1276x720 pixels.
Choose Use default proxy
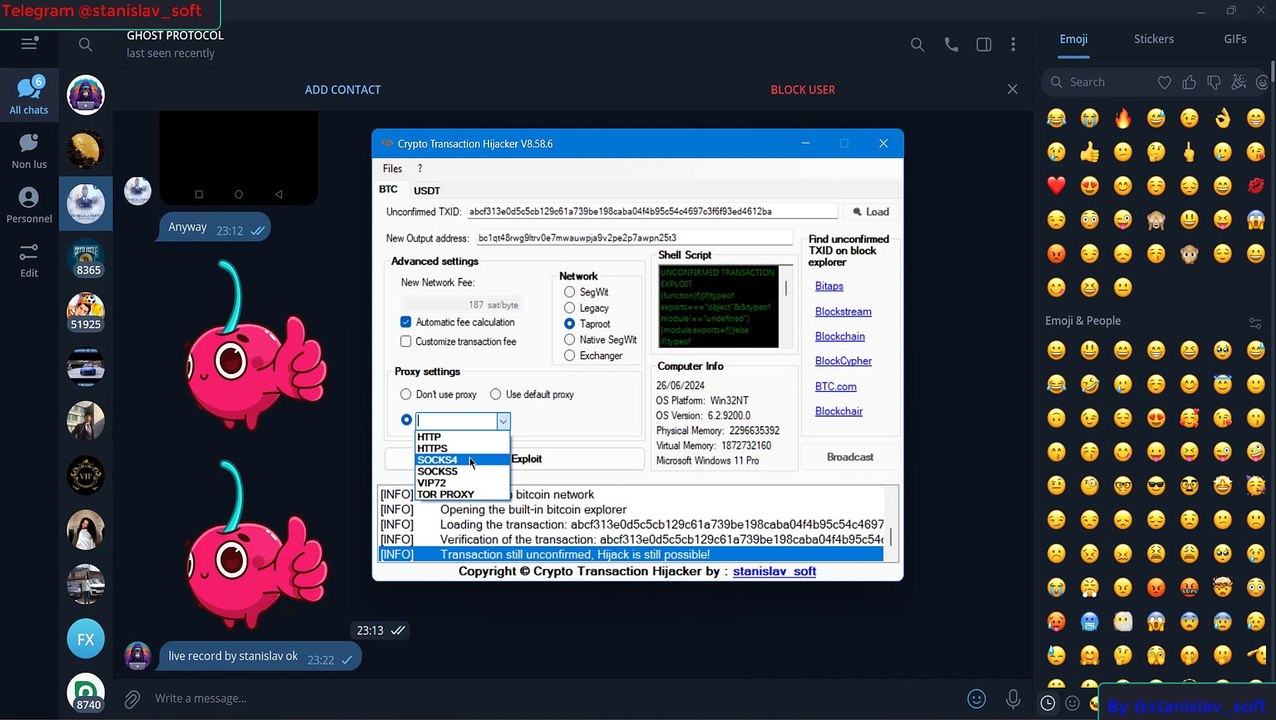click(x=495, y=394)
